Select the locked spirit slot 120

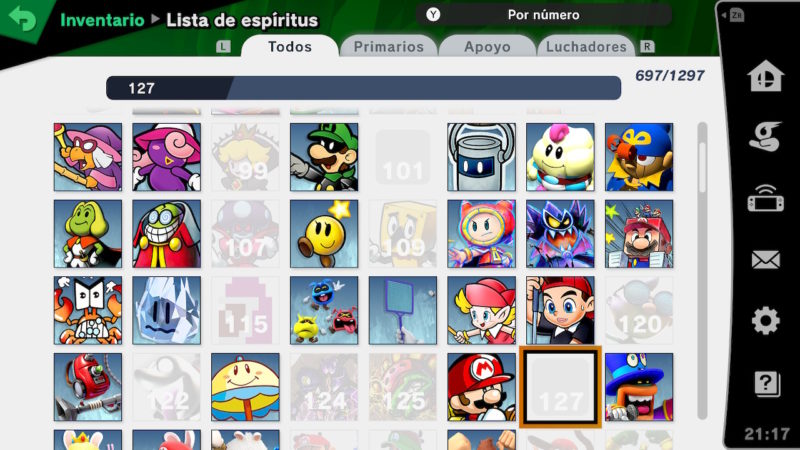pyautogui.click(x=639, y=311)
